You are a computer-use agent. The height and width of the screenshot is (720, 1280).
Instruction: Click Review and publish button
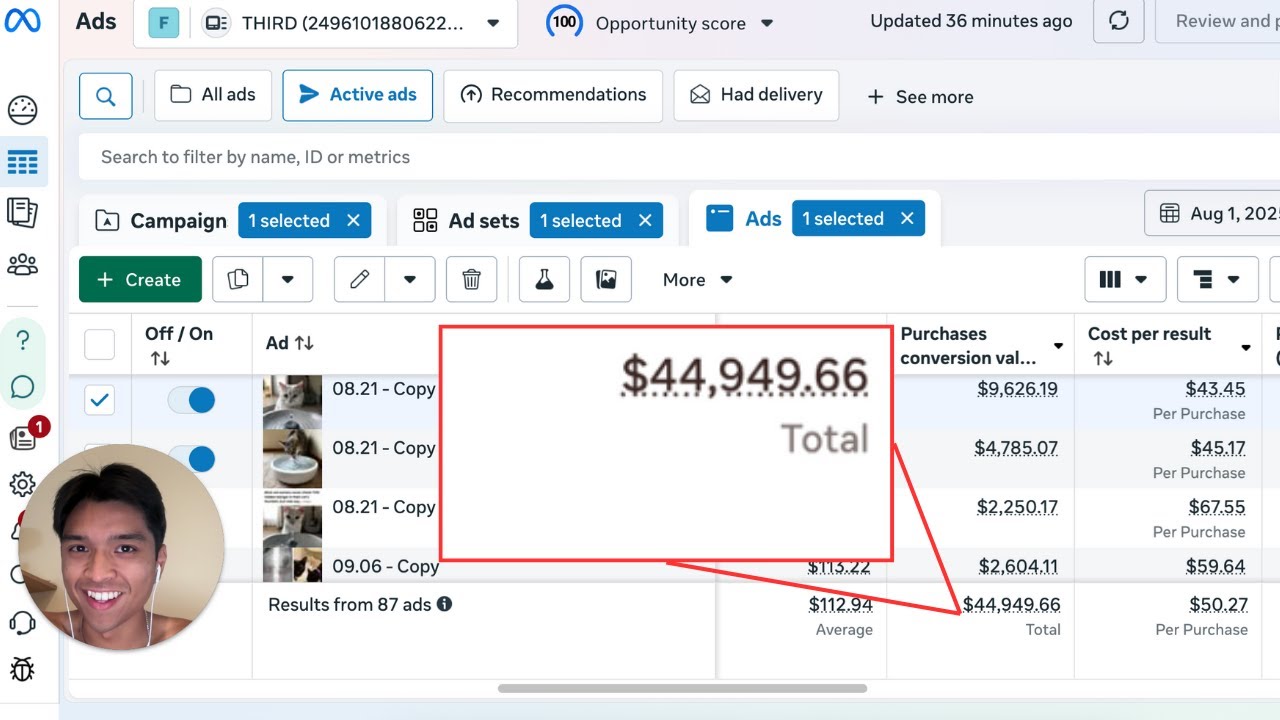[1217, 21]
